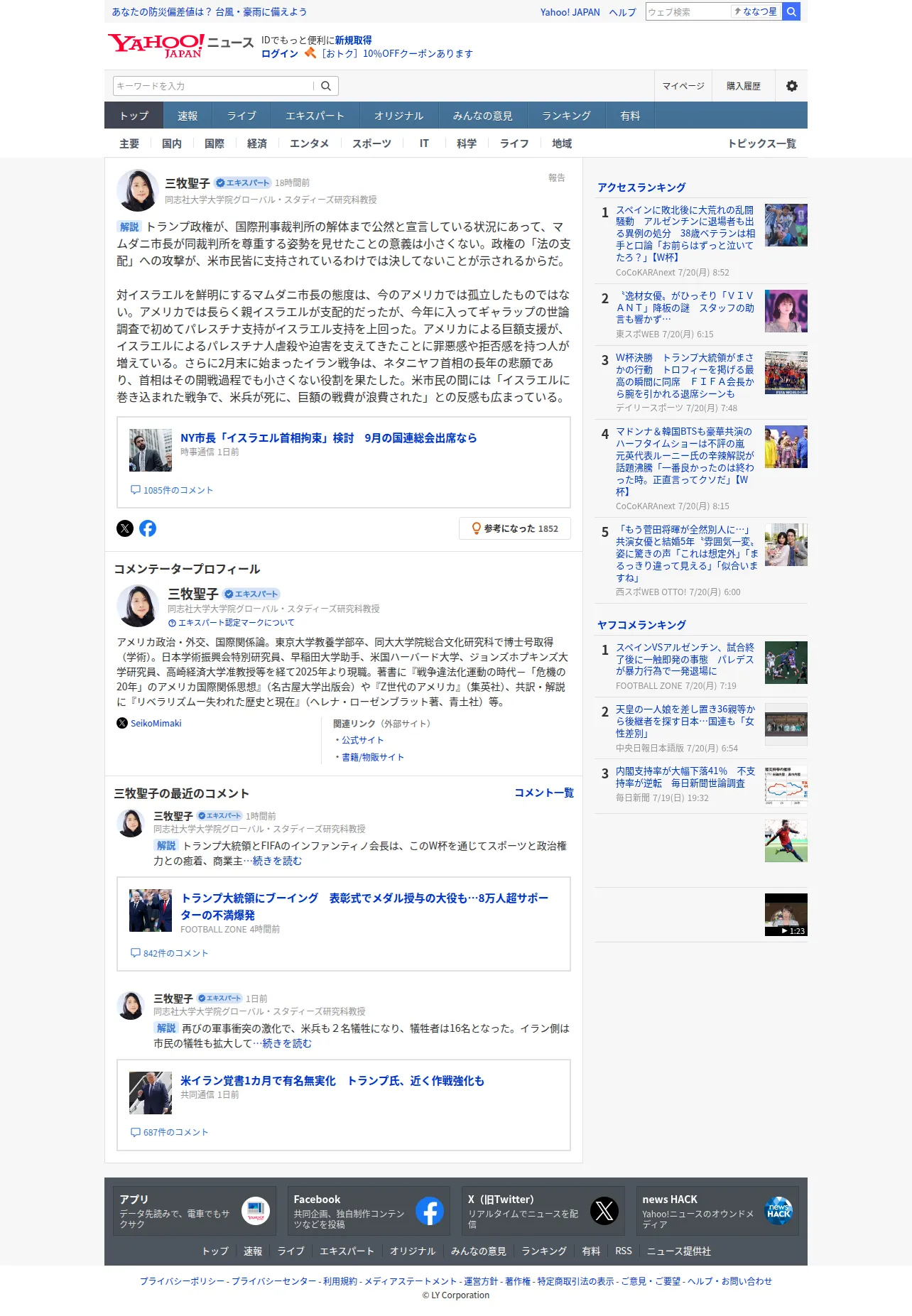
Task: Select the エンタメ category
Action: click(x=309, y=143)
